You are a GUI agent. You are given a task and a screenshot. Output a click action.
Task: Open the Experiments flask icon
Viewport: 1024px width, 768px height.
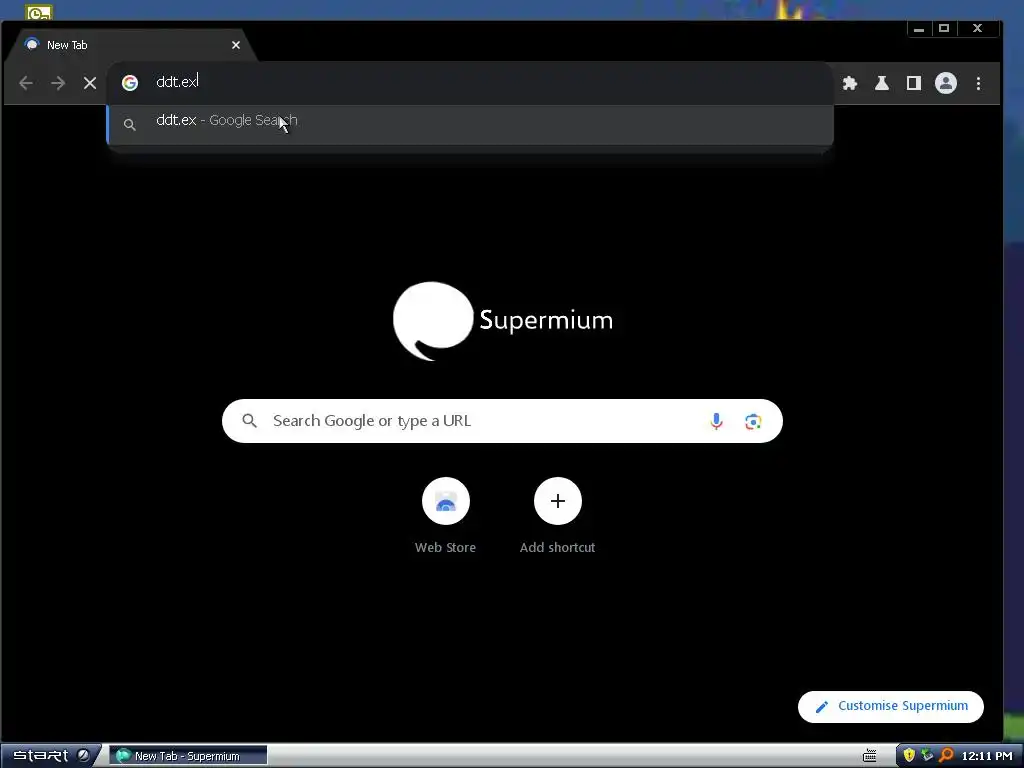882,83
